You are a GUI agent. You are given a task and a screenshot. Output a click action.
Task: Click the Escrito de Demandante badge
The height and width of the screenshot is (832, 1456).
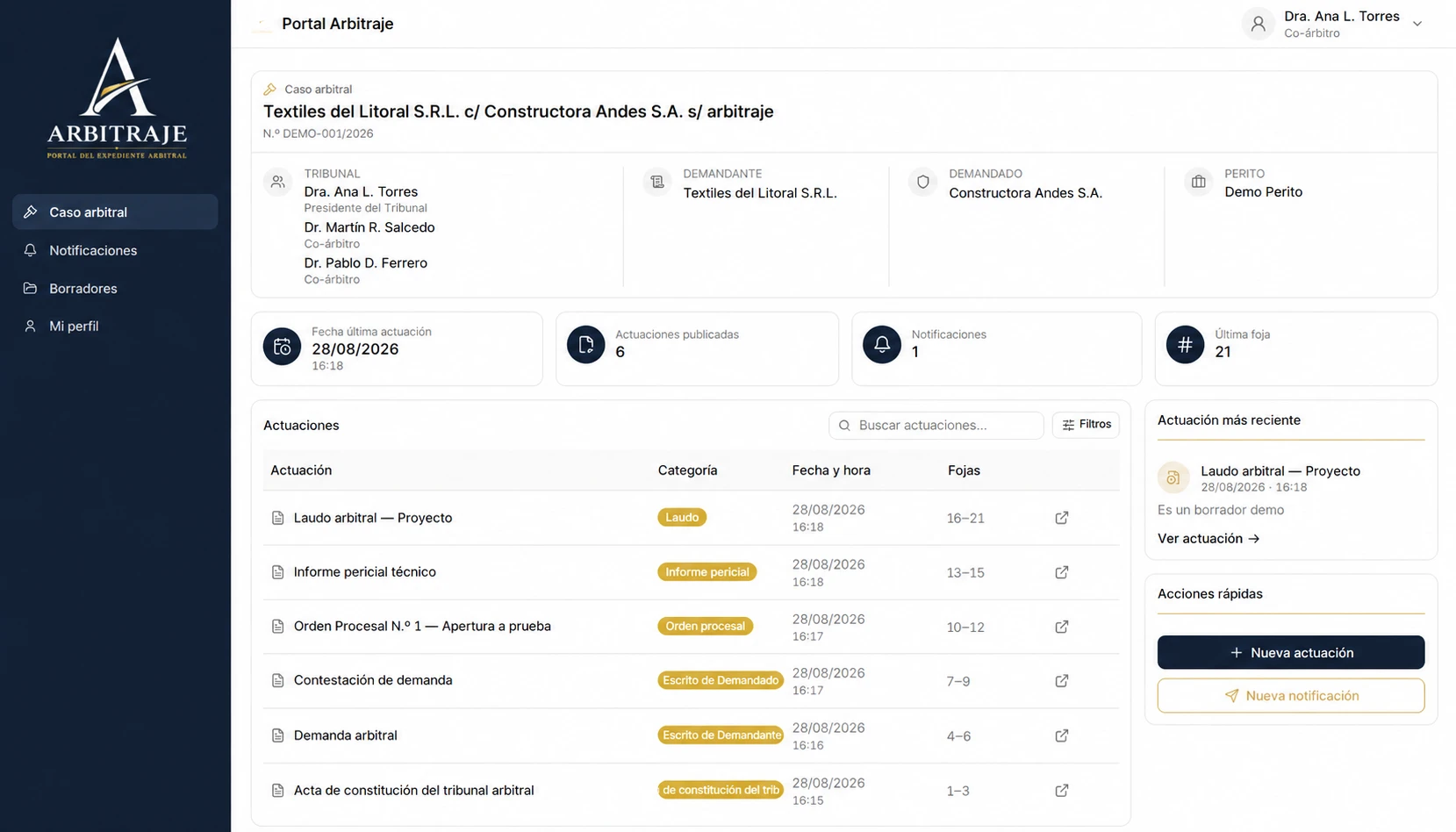[721, 735]
